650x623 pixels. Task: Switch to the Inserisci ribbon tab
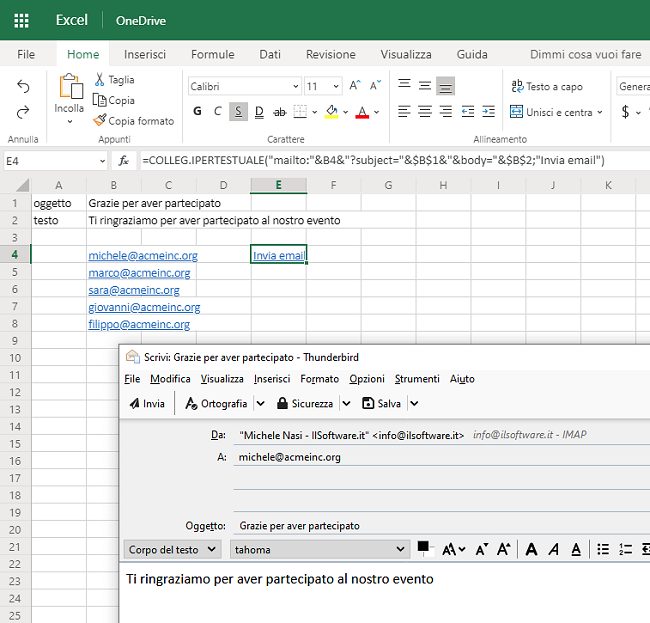pyautogui.click(x=145, y=54)
